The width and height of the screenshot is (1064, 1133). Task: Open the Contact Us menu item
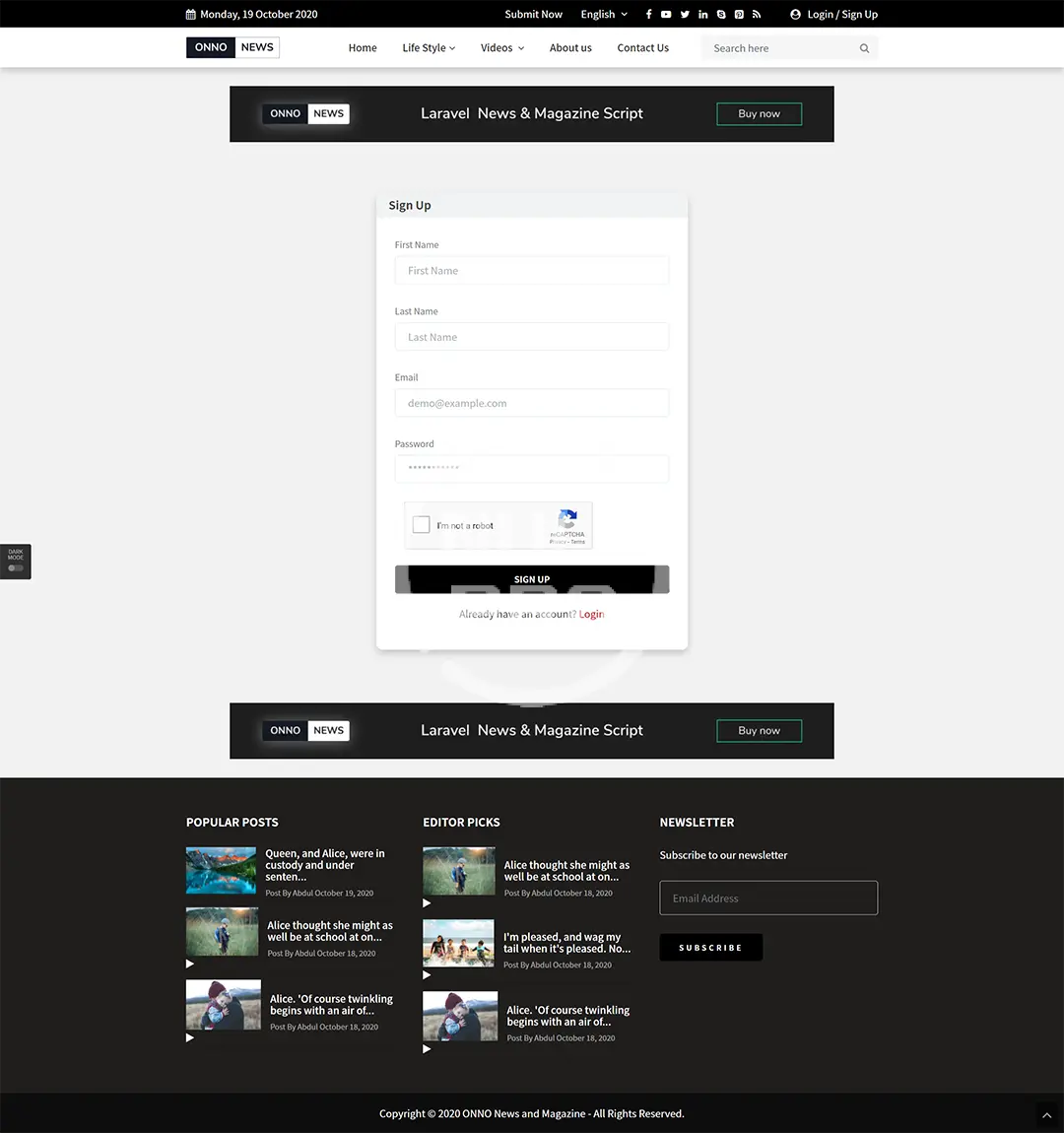[x=642, y=48]
